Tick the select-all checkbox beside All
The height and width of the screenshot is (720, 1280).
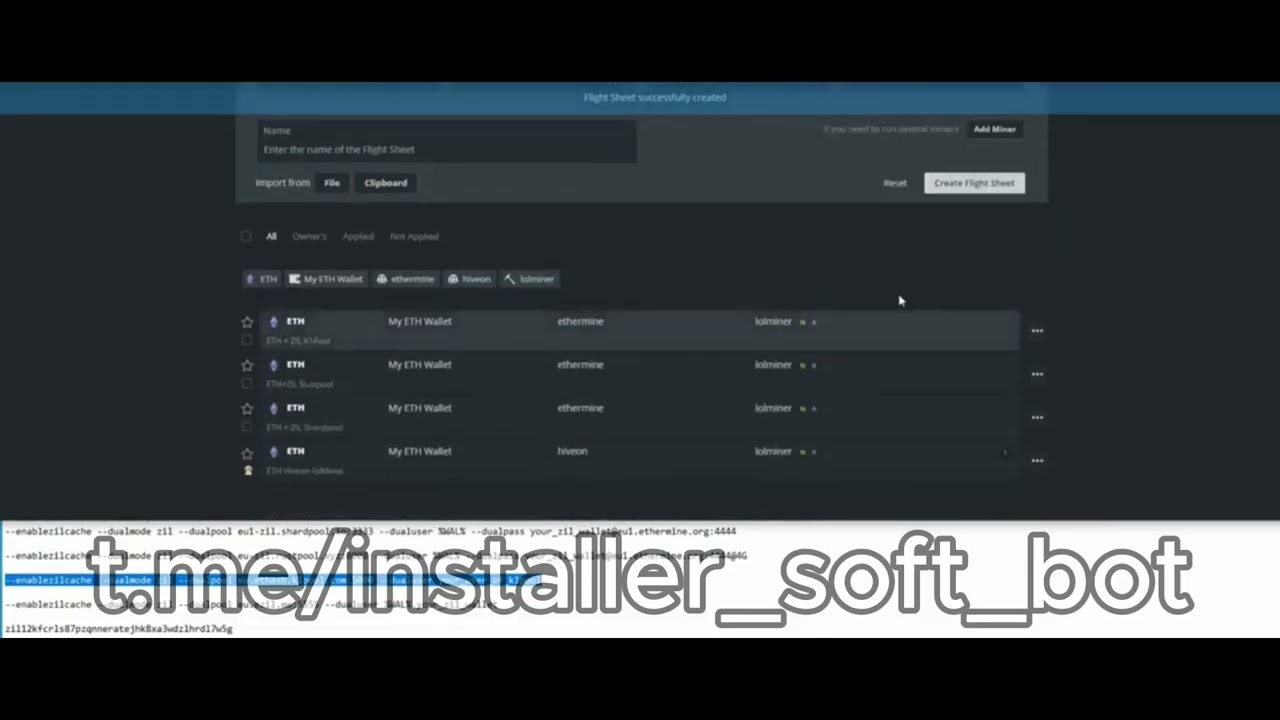(x=246, y=236)
